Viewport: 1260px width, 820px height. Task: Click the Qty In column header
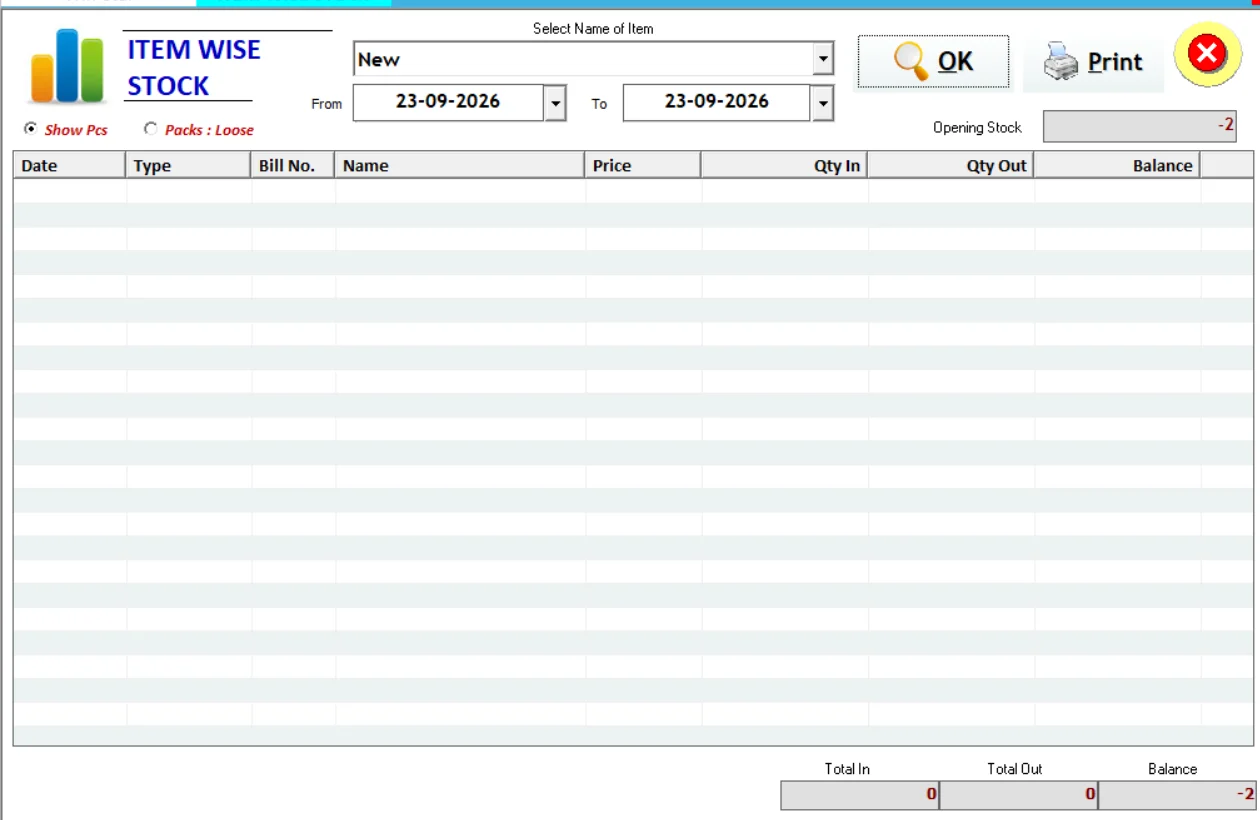coord(784,165)
